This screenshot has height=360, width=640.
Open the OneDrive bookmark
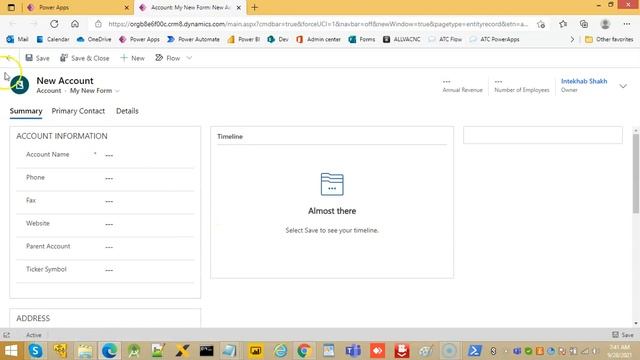pyautogui.click(x=94, y=40)
